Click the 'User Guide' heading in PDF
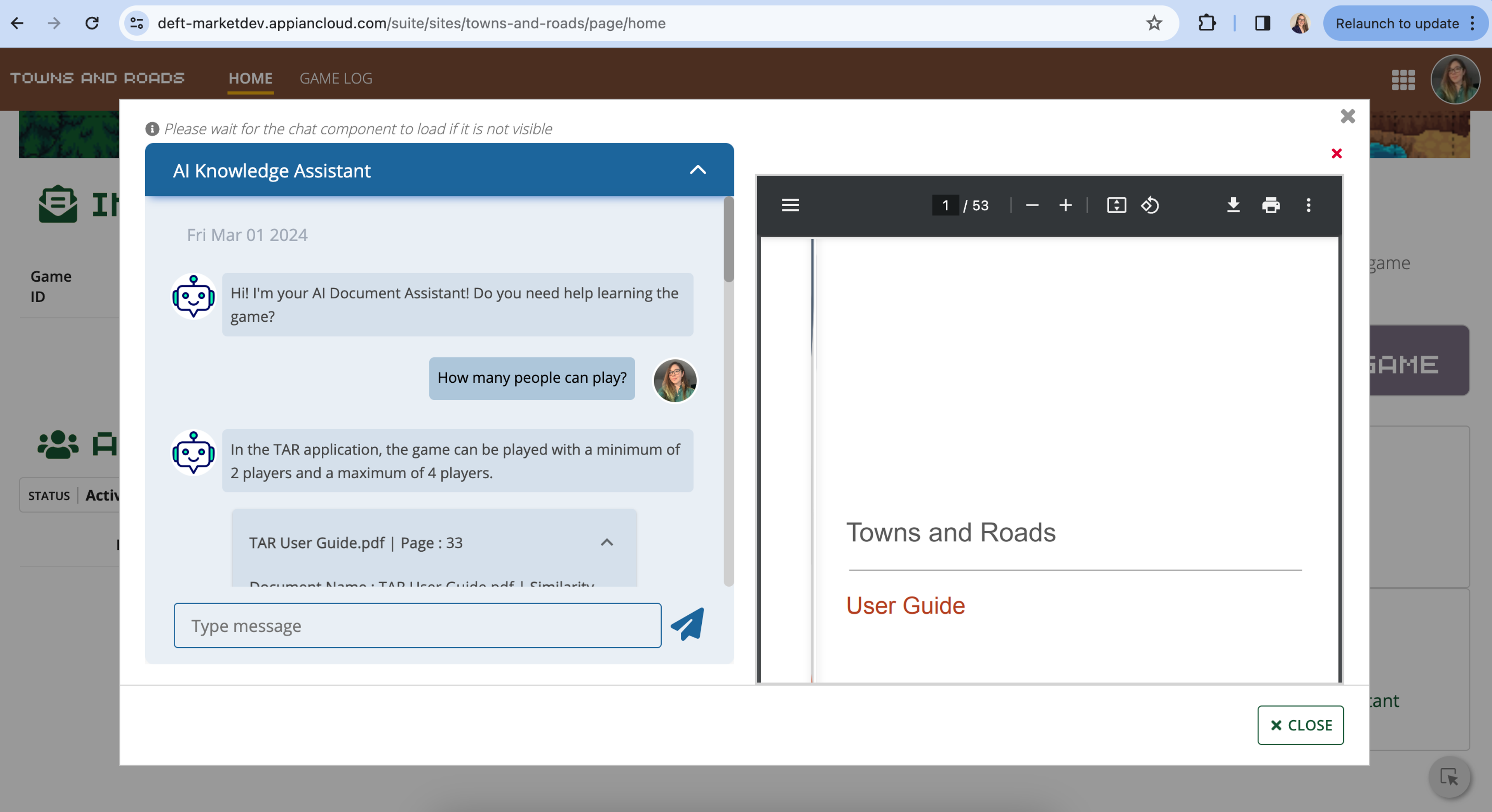This screenshot has width=1492, height=812. tap(905, 606)
